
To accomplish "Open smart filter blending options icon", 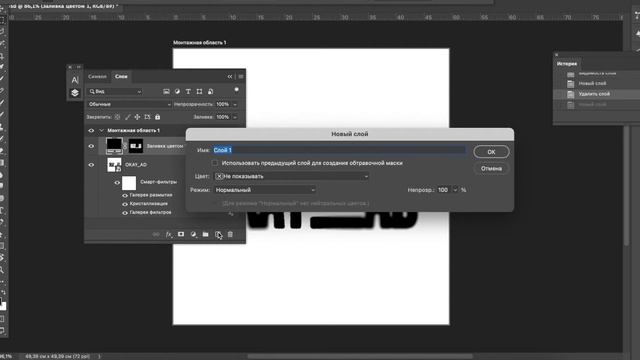I will click(x=231, y=213).
